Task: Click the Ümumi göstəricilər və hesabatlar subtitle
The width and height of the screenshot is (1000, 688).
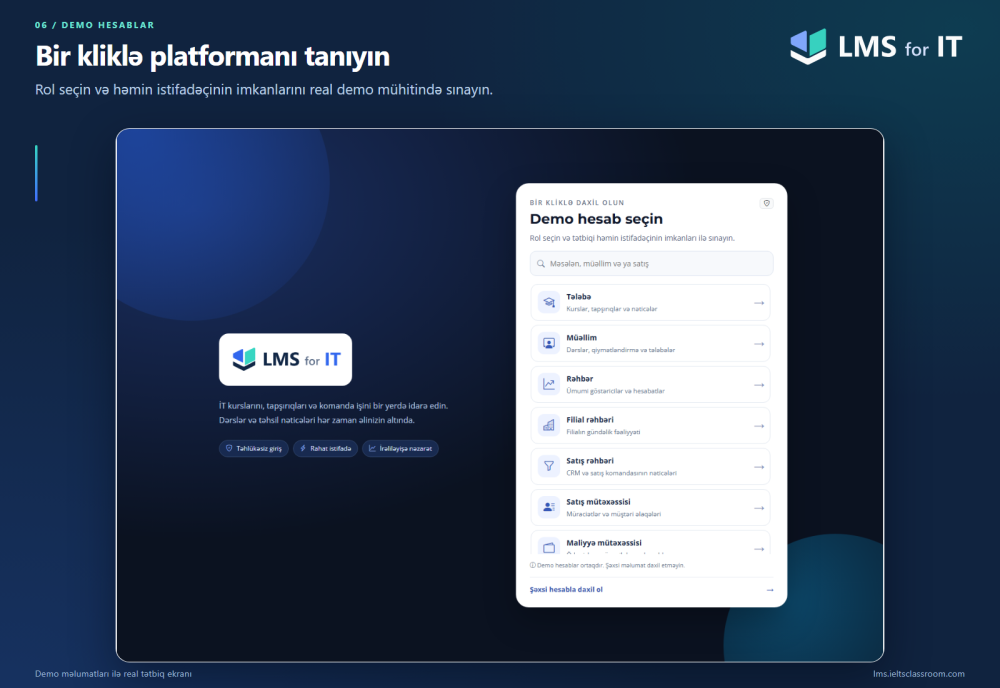Action: [x=615, y=391]
